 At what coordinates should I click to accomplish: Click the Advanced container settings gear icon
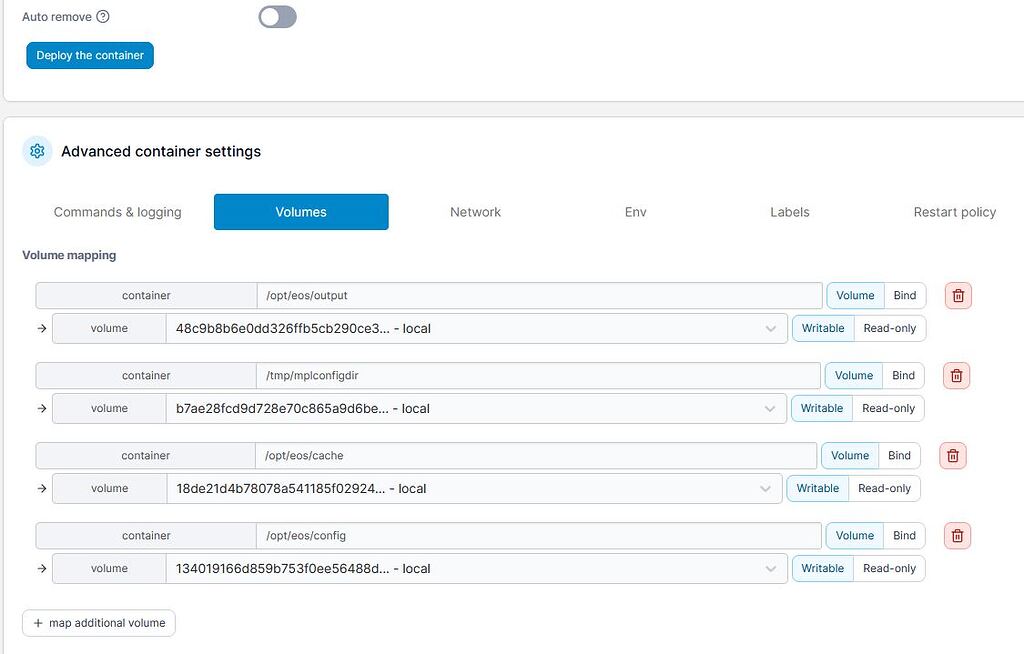coord(37,150)
